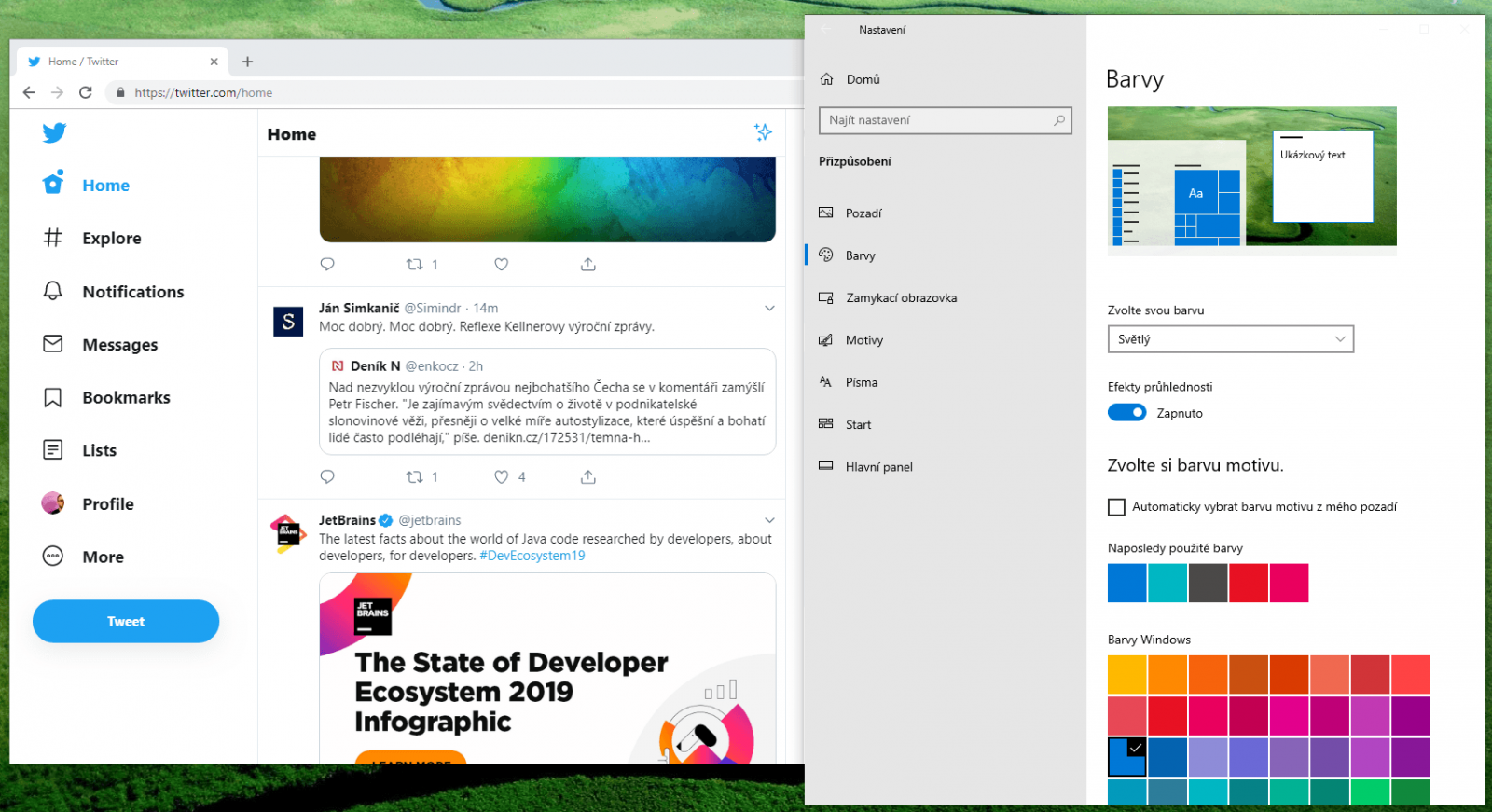Share Ján Simkanič's tweet
Viewport: 1492px width, 812px height.
pyautogui.click(x=587, y=476)
